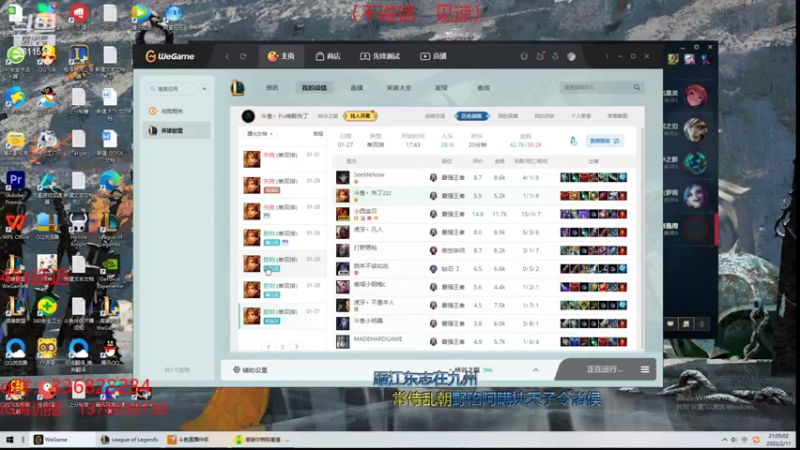Open the 个人荣誉 sub-tab

(581, 116)
